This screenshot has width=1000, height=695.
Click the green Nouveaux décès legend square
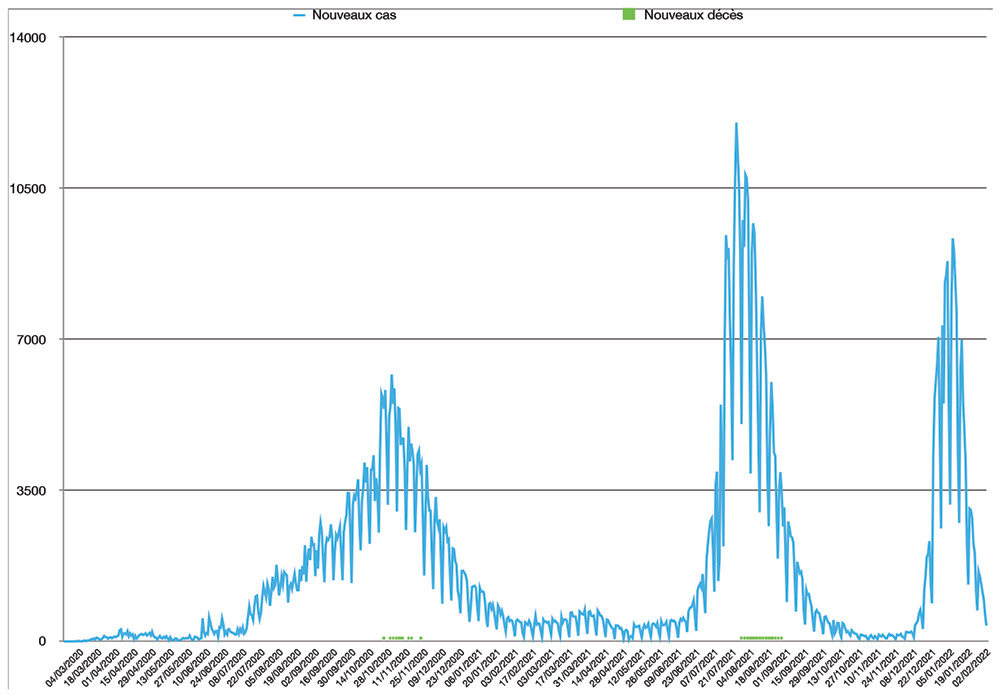coord(628,16)
